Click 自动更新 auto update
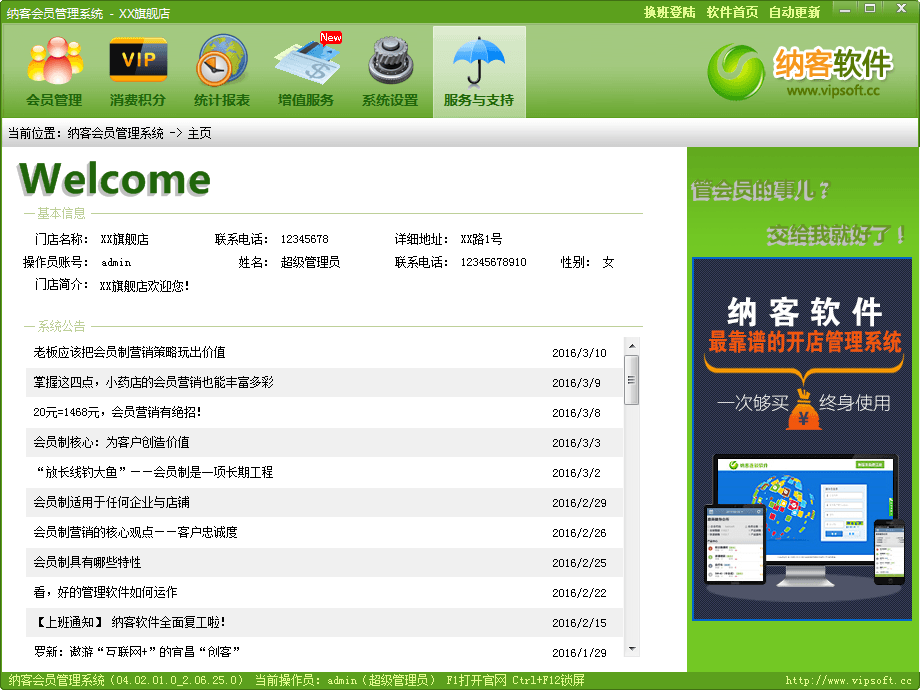The height and width of the screenshot is (690, 920). click(x=794, y=12)
